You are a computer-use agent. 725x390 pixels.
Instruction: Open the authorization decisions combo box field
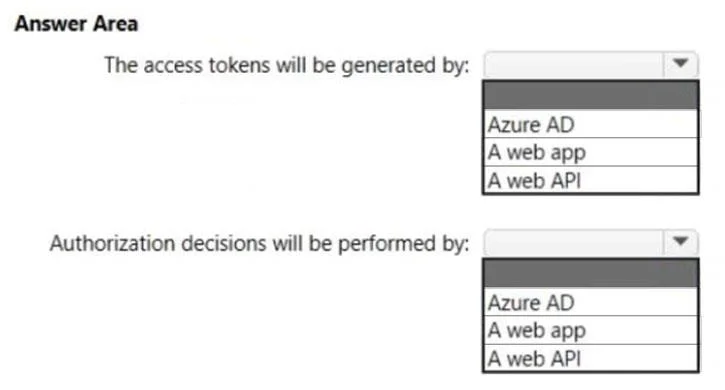click(590, 242)
